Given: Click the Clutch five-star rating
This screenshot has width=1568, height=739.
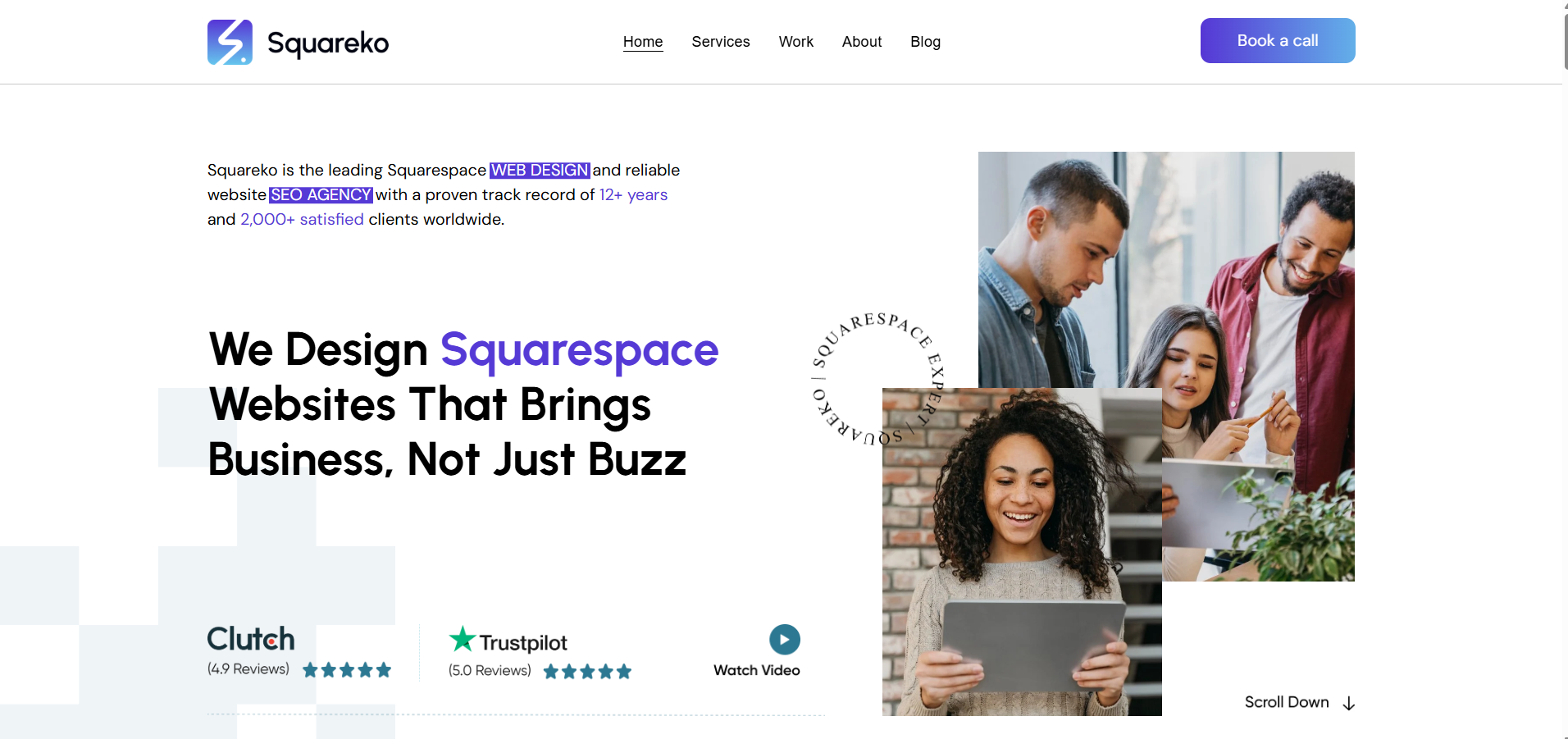Looking at the screenshot, I should [x=347, y=670].
